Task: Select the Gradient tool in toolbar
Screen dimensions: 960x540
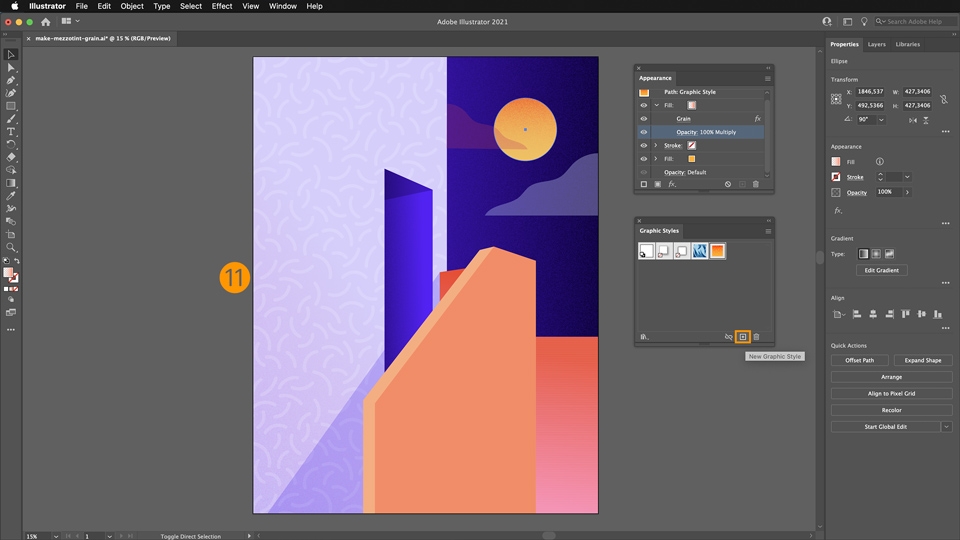Action: pyautogui.click(x=10, y=183)
